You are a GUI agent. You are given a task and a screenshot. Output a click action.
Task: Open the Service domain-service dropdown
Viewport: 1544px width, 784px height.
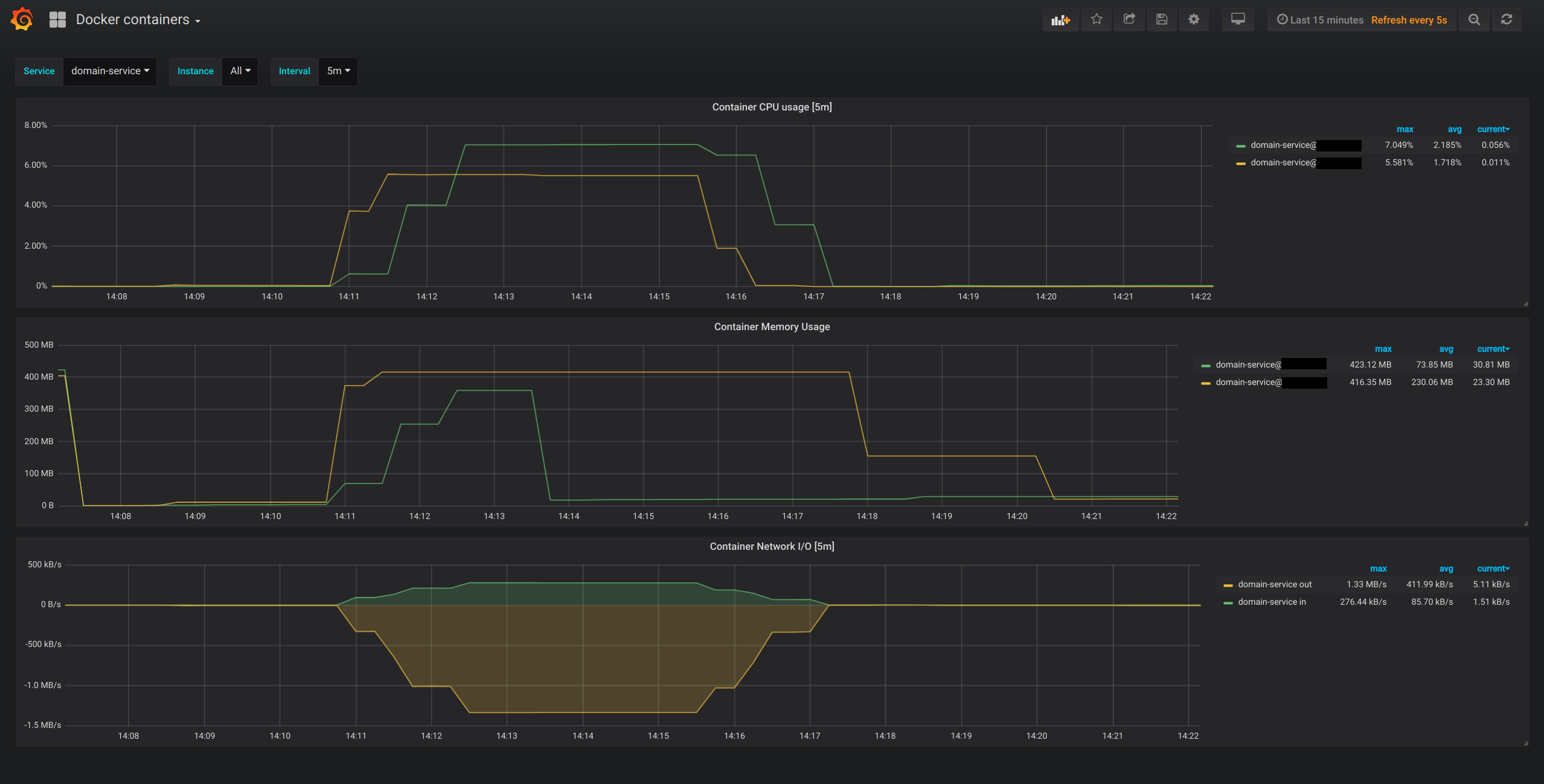(x=110, y=71)
